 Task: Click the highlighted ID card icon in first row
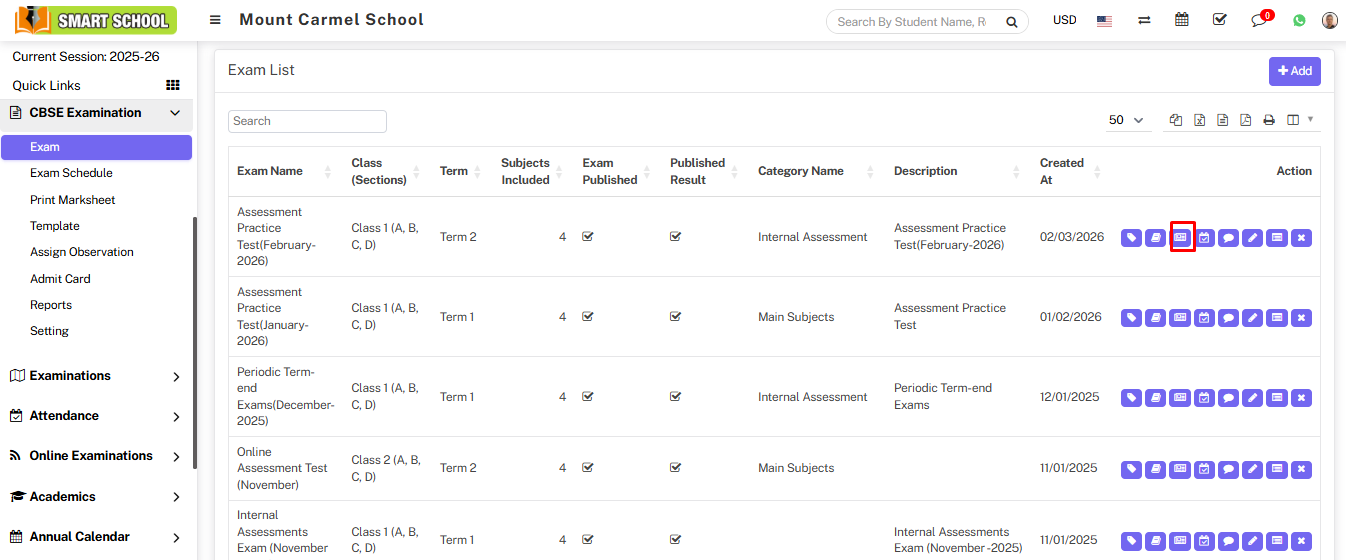point(1180,237)
